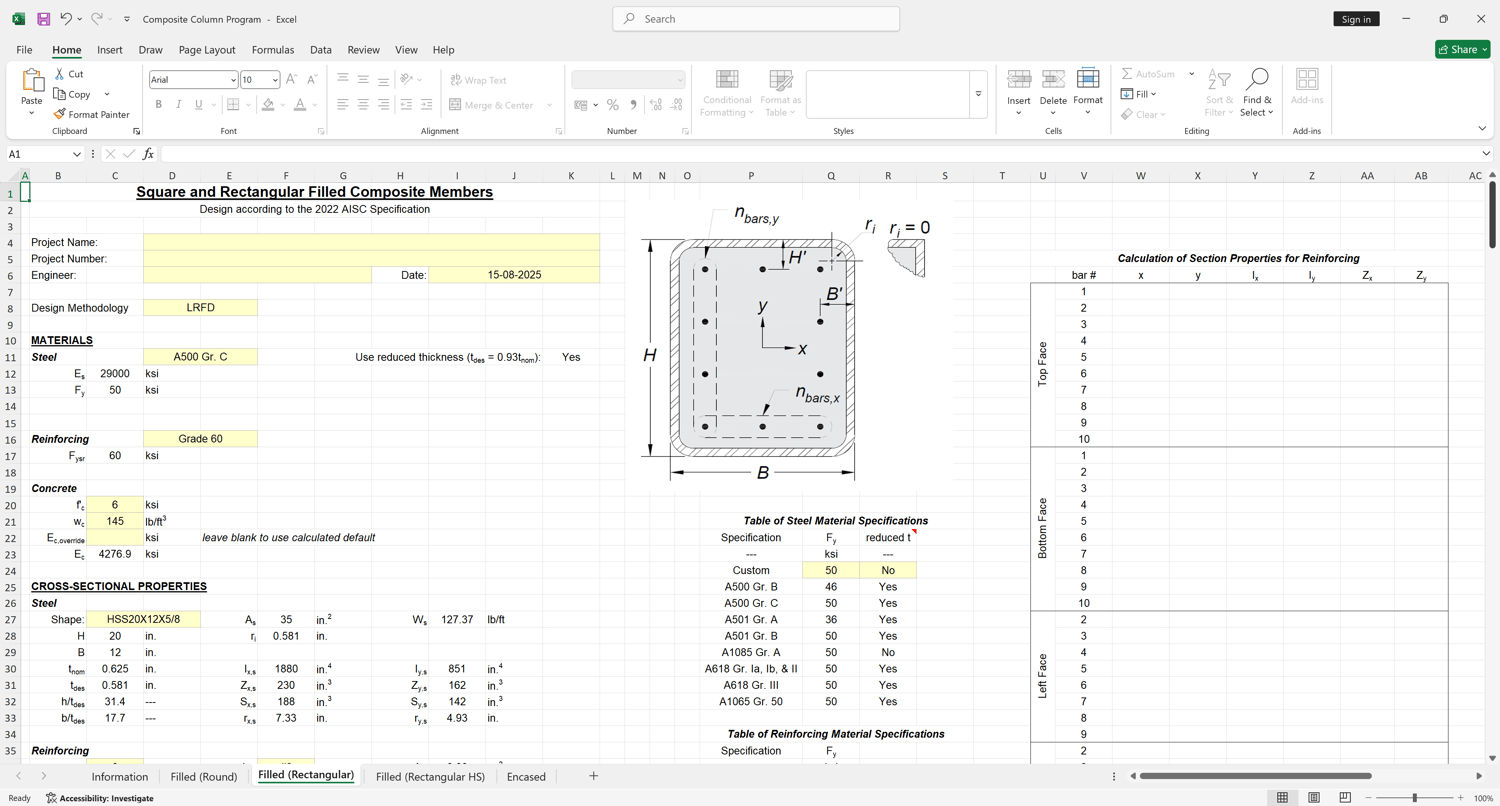The width and height of the screenshot is (1500, 806).
Task: Toggle Bold formatting
Action: coord(158,105)
